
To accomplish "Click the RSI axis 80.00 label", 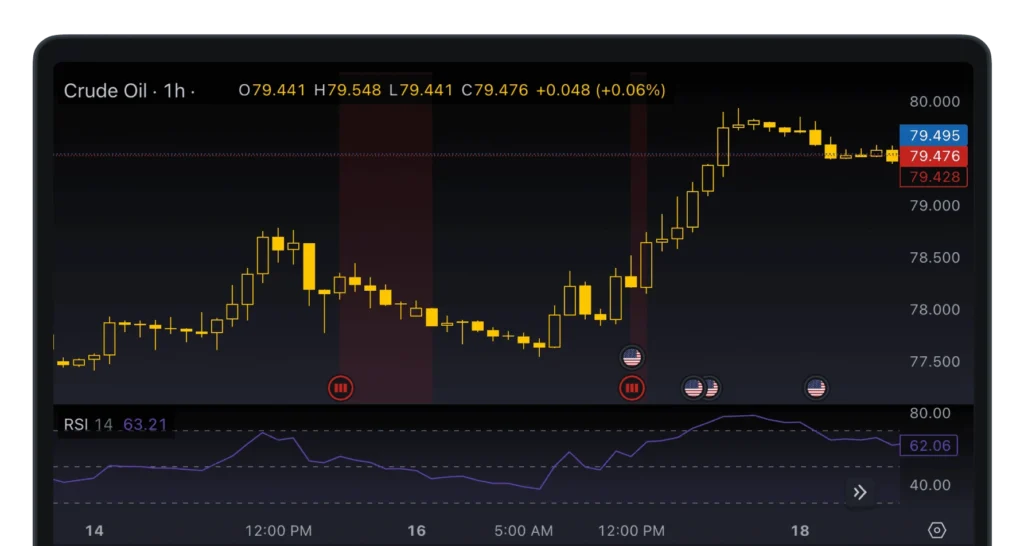I will pyautogui.click(x=930, y=413).
